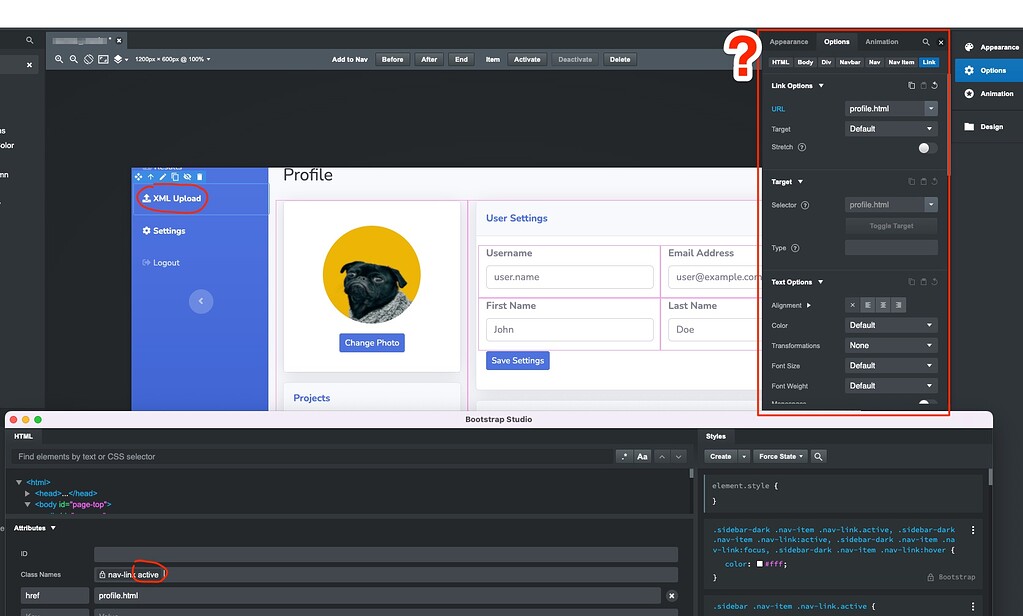Image resolution: width=1023 pixels, height=616 pixels.
Task: Open search in the Options panel
Action: point(926,42)
